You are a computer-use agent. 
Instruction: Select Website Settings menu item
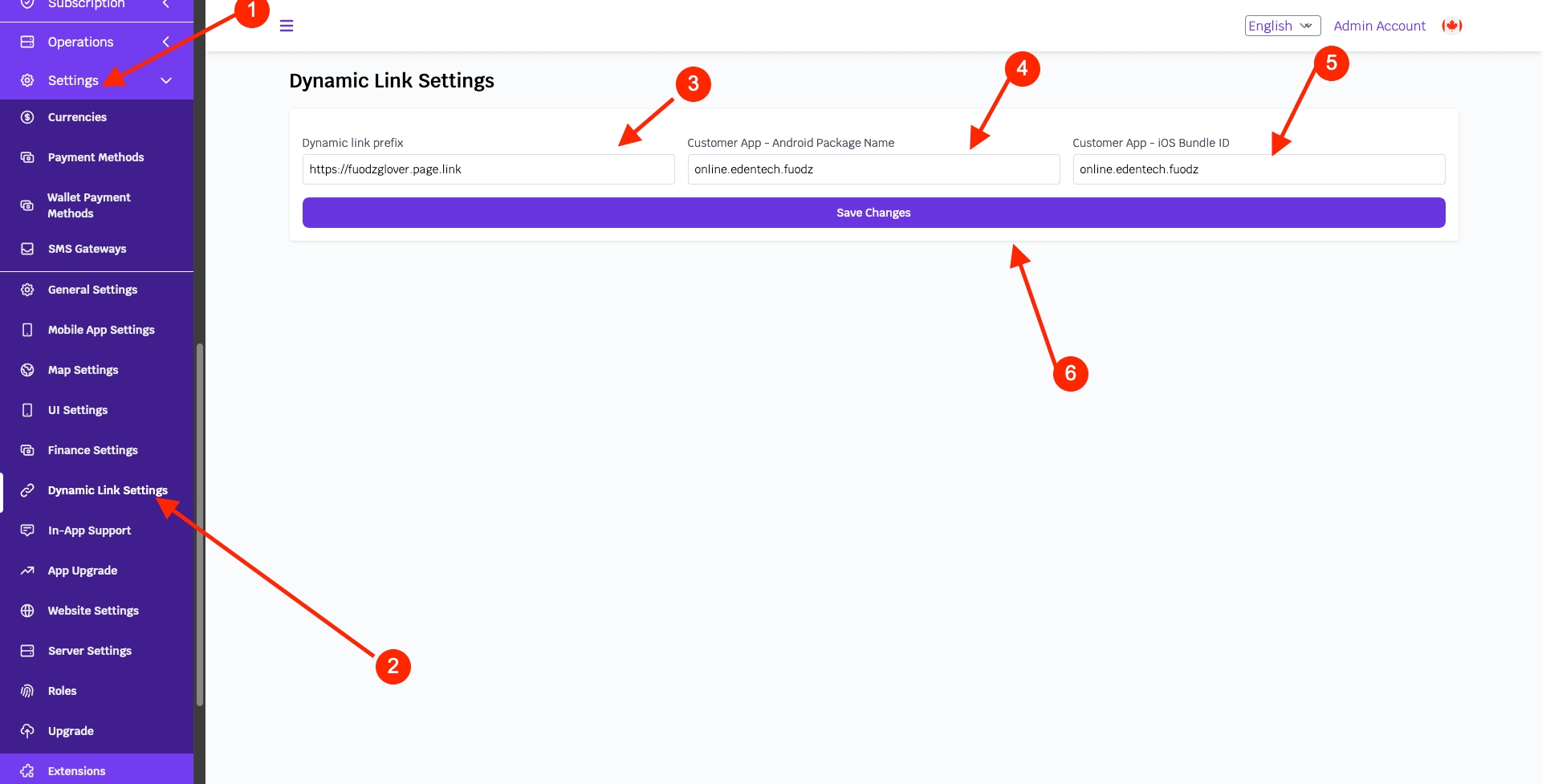click(93, 611)
